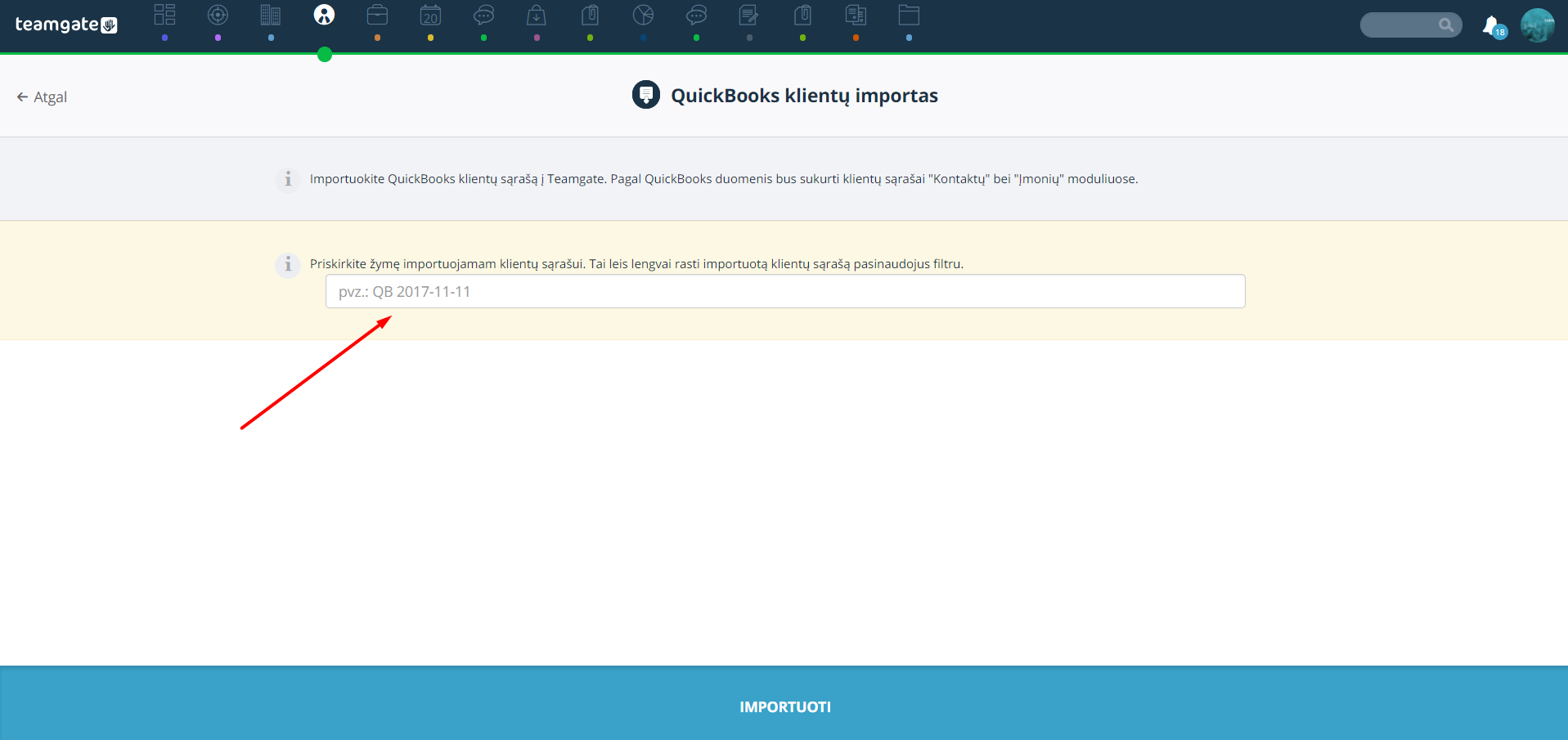Go back using the Atgal link
Screen dimensions: 1568x740
click(x=42, y=97)
